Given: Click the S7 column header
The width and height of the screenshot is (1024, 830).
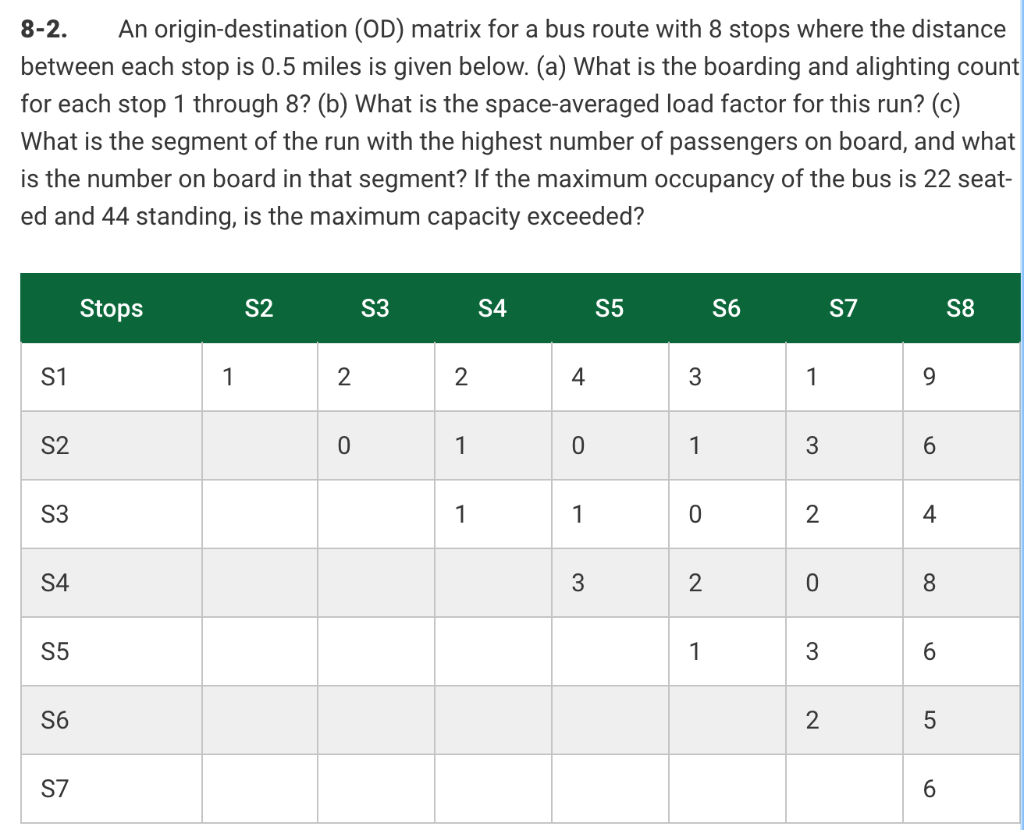Looking at the screenshot, I should click(843, 308).
